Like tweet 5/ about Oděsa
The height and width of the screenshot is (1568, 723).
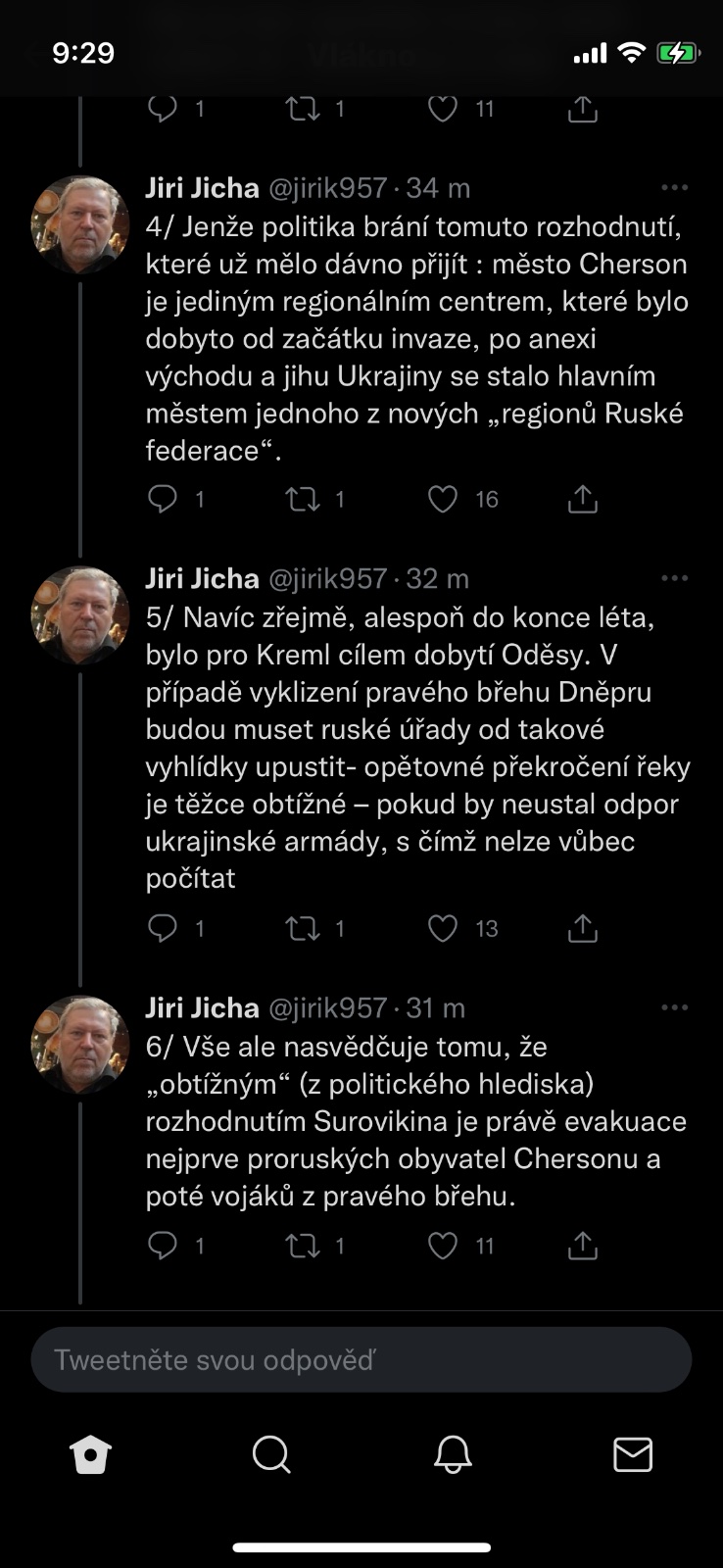coord(444,928)
